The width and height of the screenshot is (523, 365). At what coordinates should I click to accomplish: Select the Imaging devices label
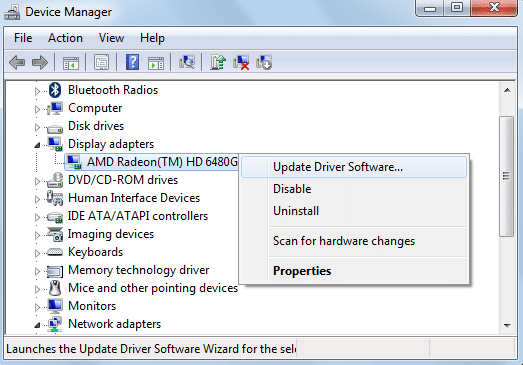click(x=111, y=234)
